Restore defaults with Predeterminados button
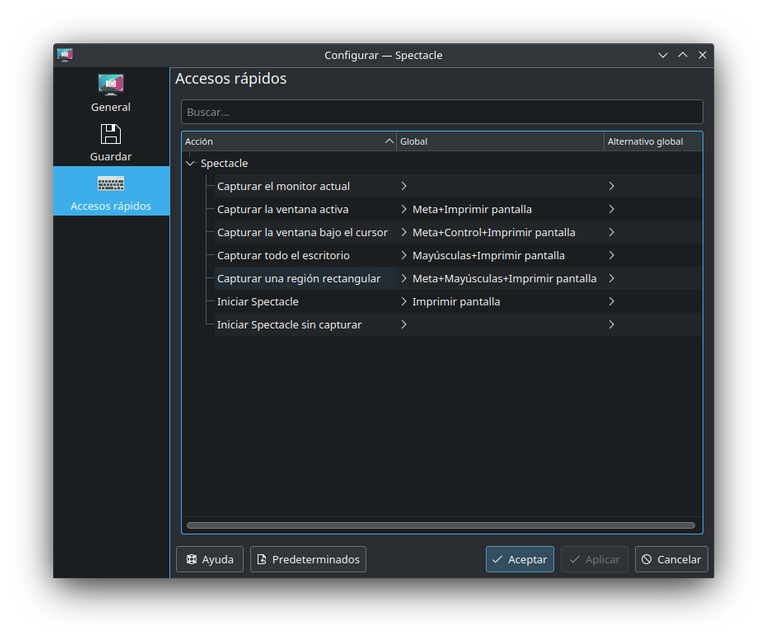 coord(308,559)
